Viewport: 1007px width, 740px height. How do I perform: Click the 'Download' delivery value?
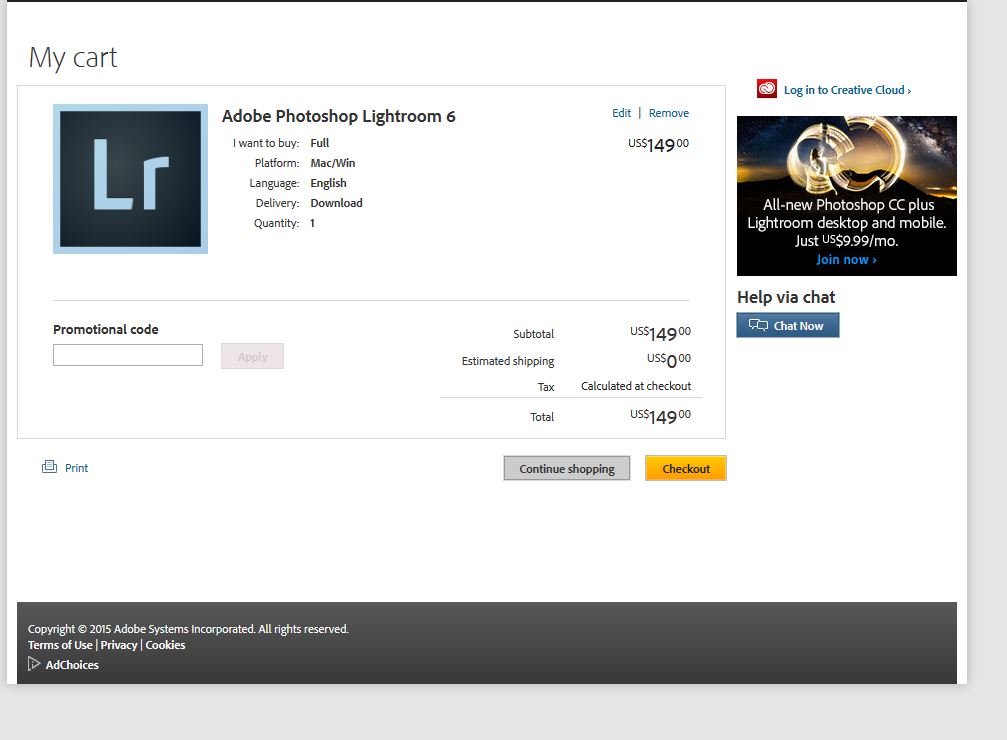(337, 203)
